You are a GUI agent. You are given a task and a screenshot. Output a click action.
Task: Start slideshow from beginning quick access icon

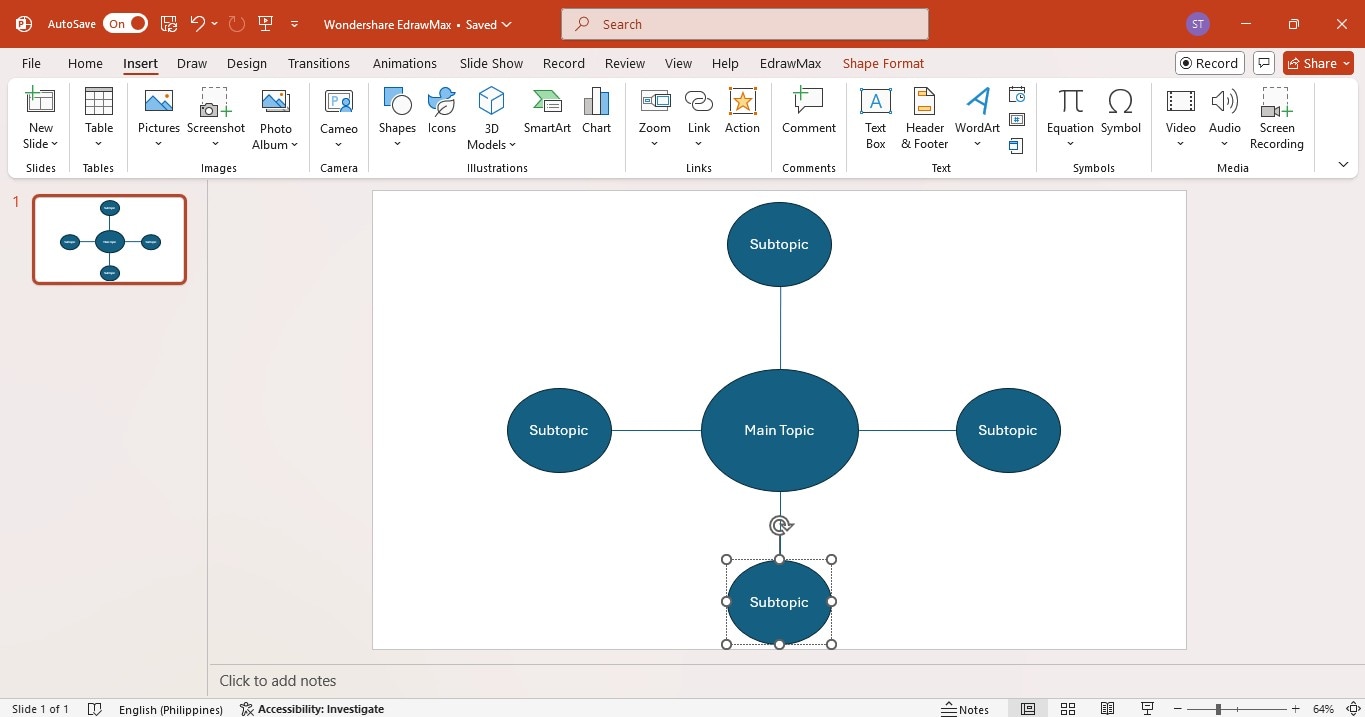pyautogui.click(x=265, y=23)
